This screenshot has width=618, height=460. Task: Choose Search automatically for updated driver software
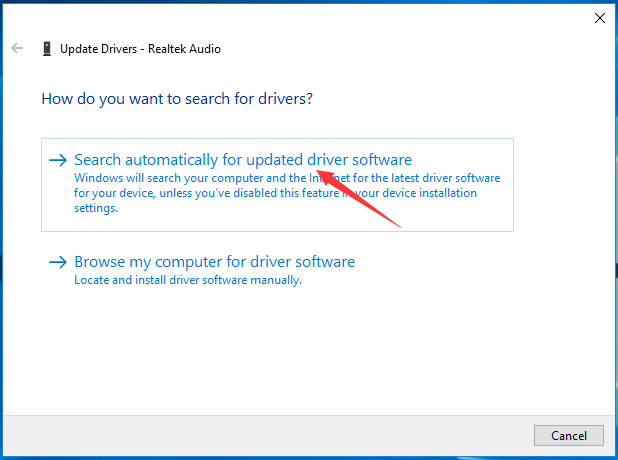(243, 160)
